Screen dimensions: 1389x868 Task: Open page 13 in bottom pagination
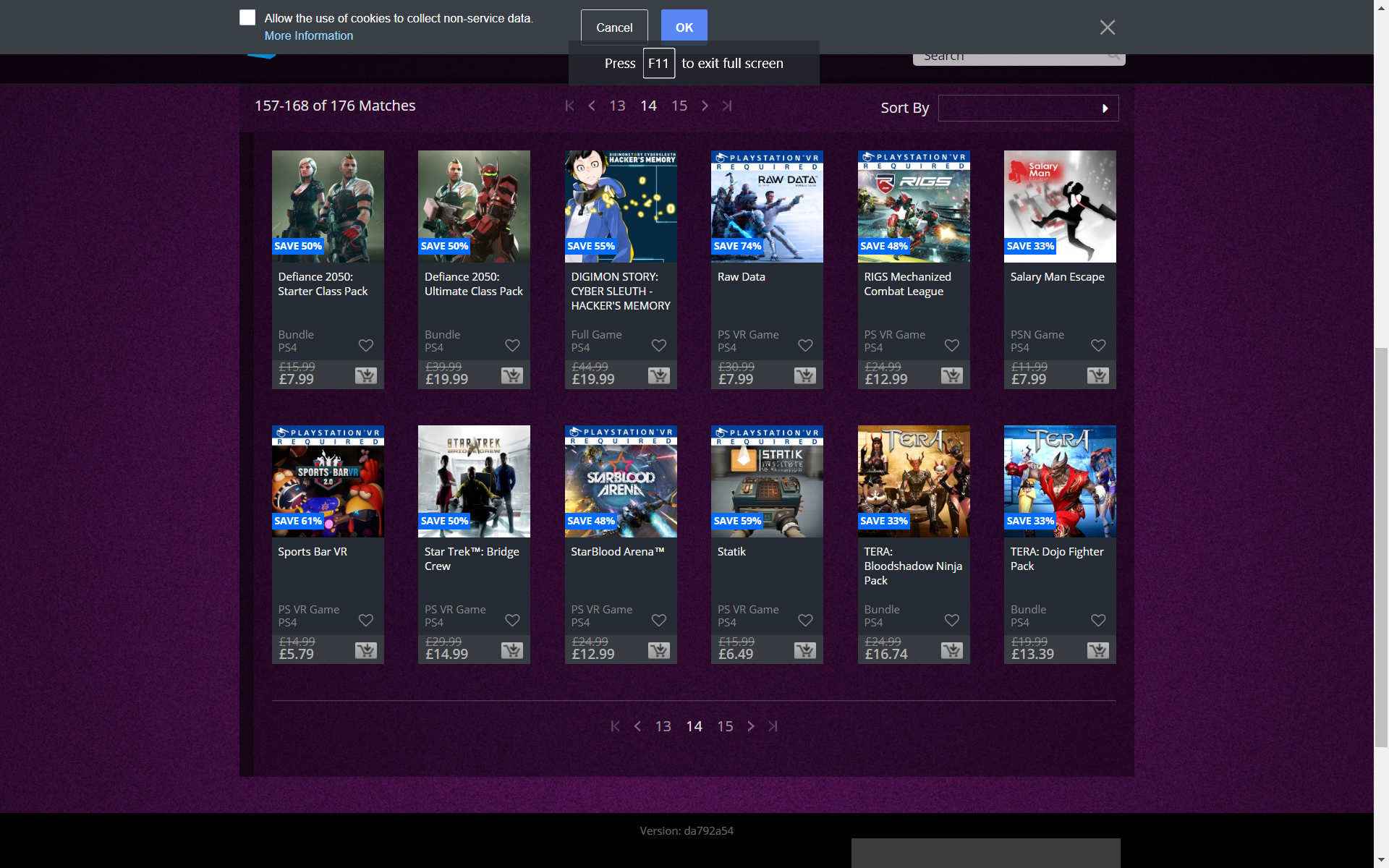coord(663,726)
